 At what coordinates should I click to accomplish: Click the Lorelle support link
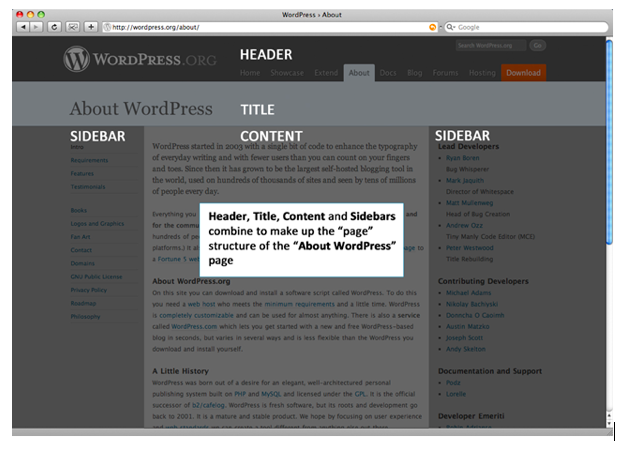456,394
